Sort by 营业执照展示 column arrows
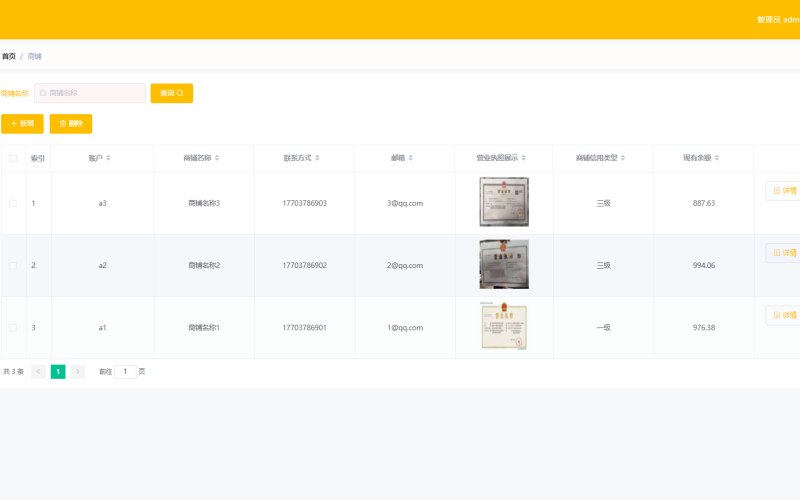800x500 pixels. coord(523,158)
